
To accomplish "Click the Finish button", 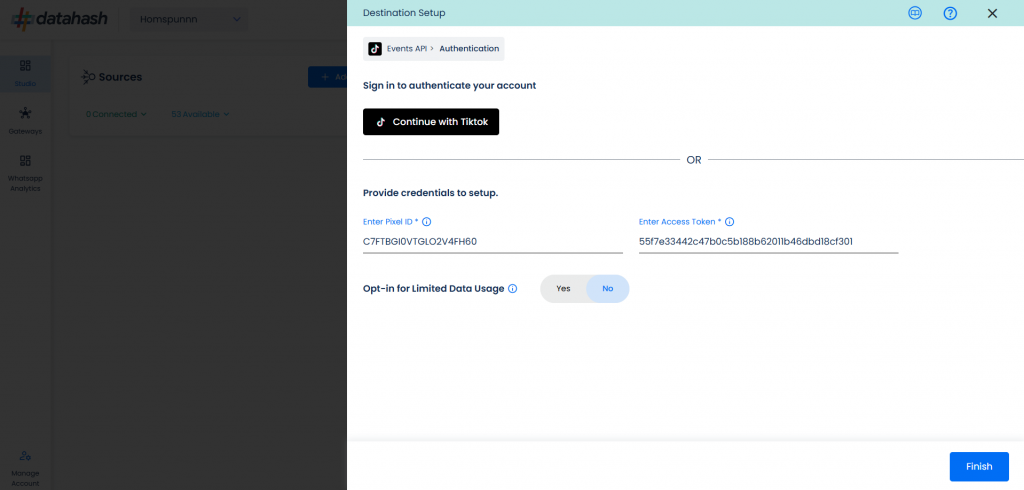I will tap(979, 466).
